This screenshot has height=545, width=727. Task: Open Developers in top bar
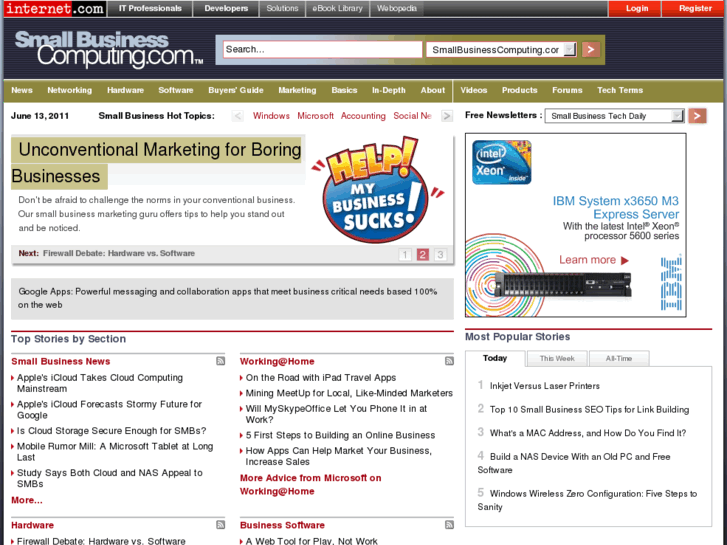pos(226,8)
